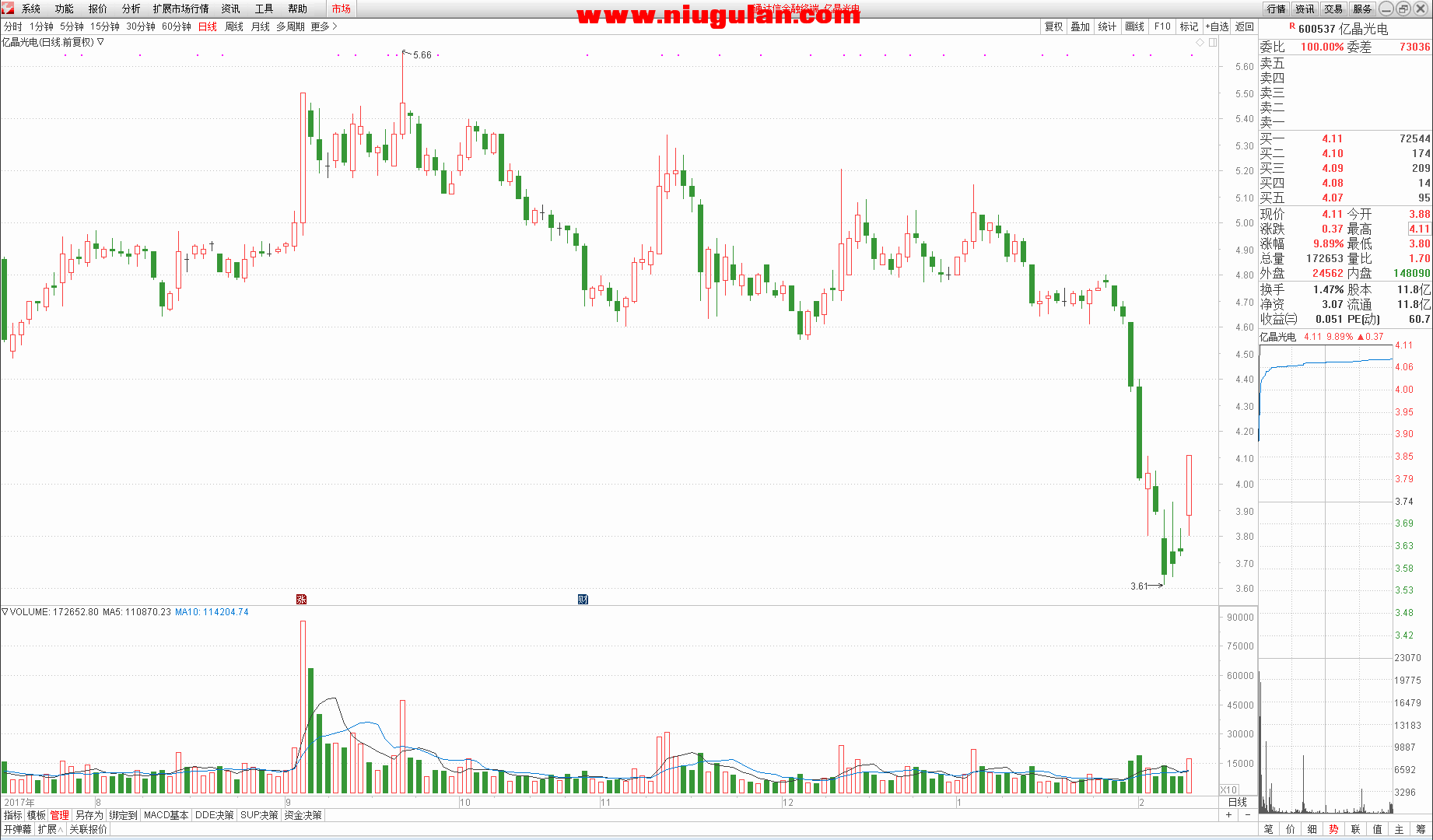The height and width of the screenshot is (840, 1433).
Task: Open the 报价 menu
Action: 98,9
